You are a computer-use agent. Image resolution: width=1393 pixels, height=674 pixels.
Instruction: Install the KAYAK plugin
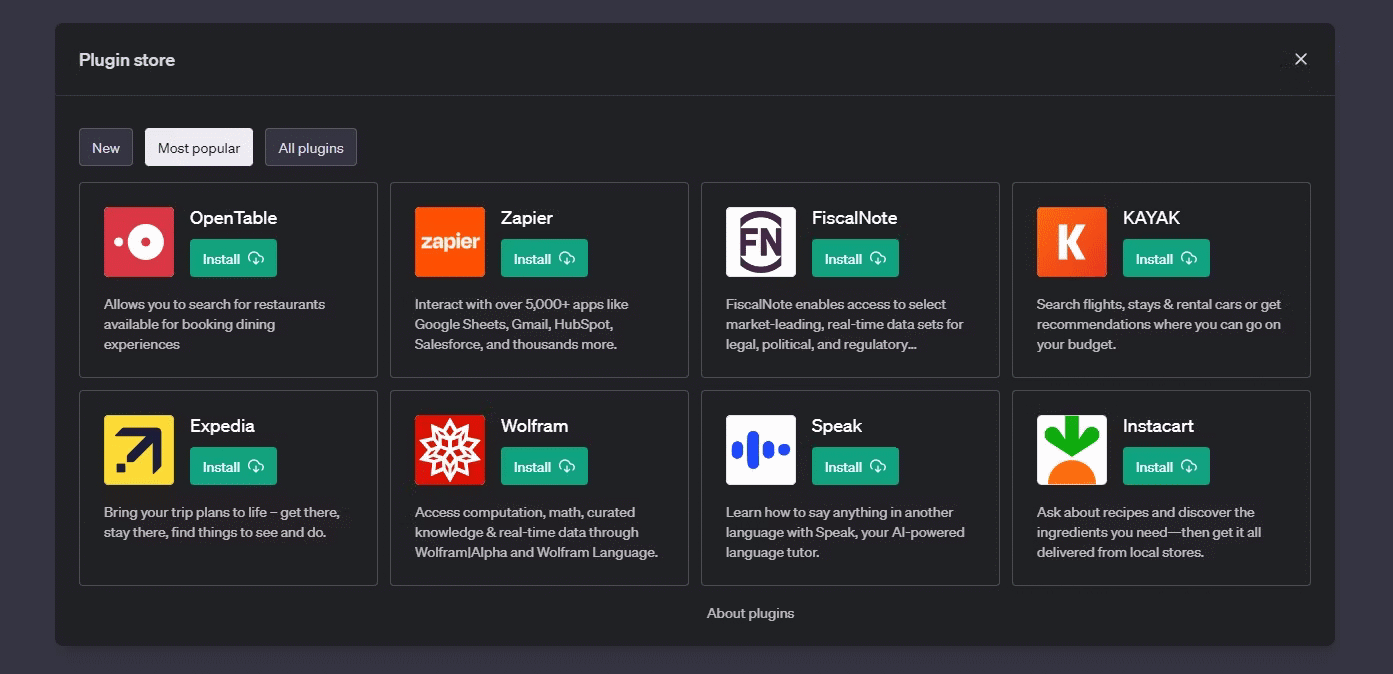click(x=1166, y=257)
